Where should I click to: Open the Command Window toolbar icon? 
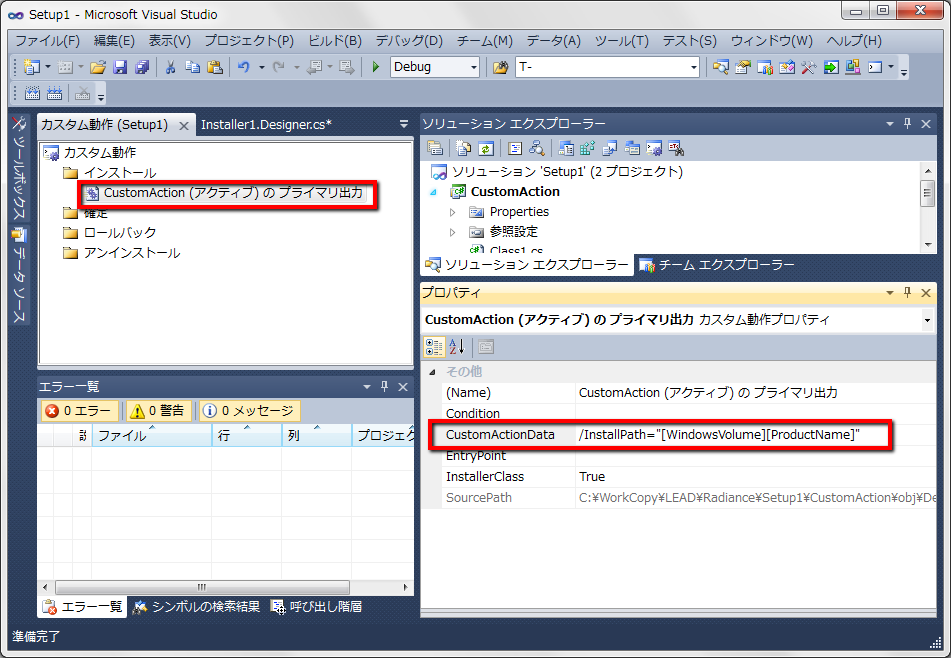[x=875, y=67]
